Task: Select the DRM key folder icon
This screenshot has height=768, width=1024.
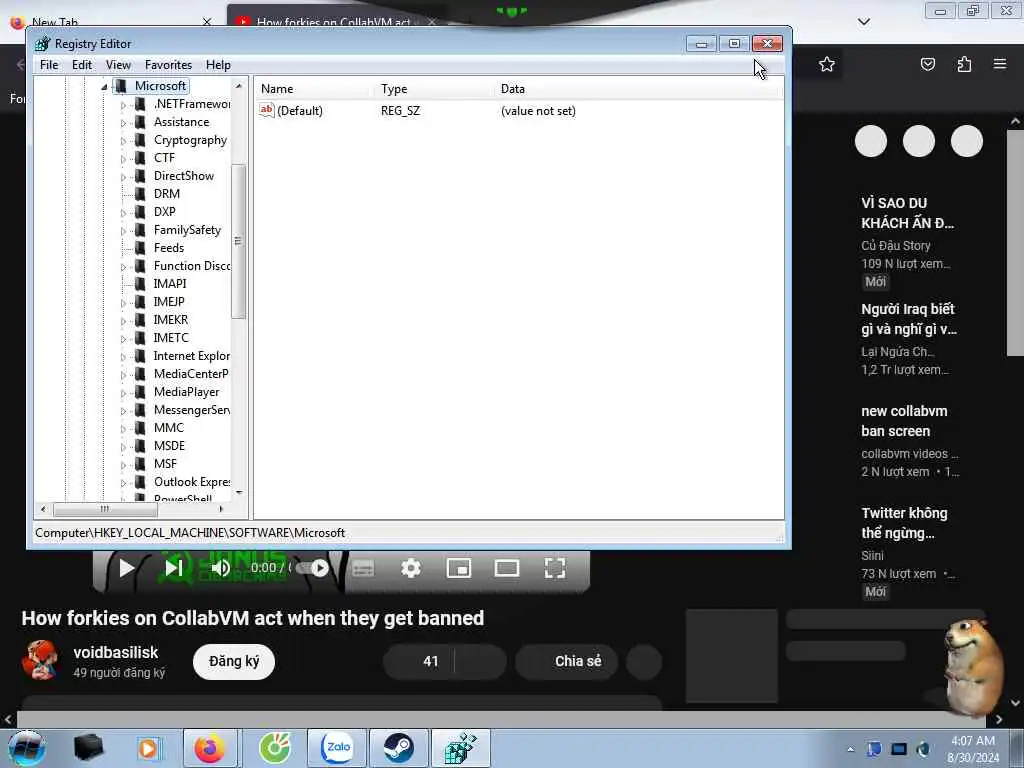Action: click(140, 193)
